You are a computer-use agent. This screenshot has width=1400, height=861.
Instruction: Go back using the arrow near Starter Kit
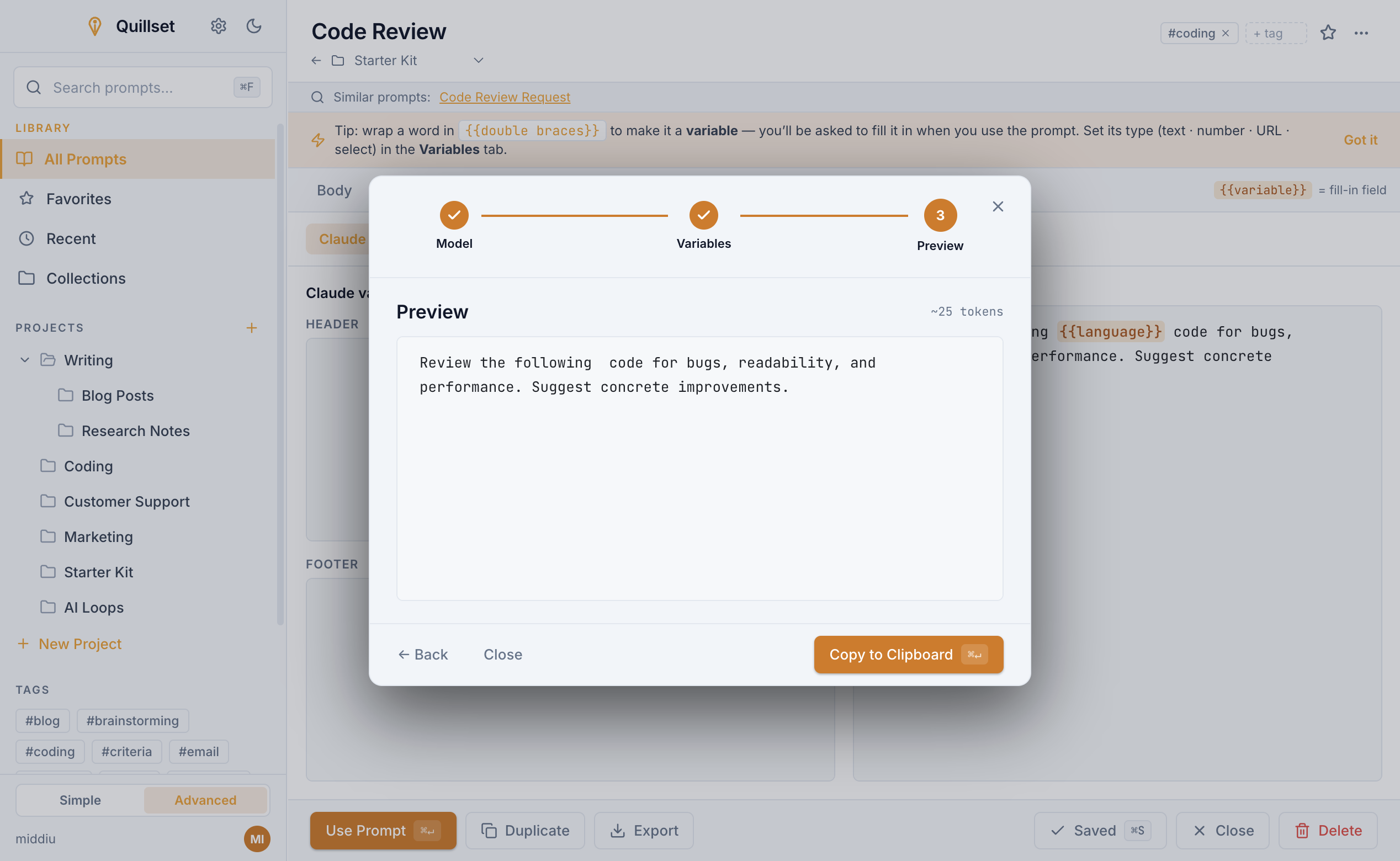(316, 60)
